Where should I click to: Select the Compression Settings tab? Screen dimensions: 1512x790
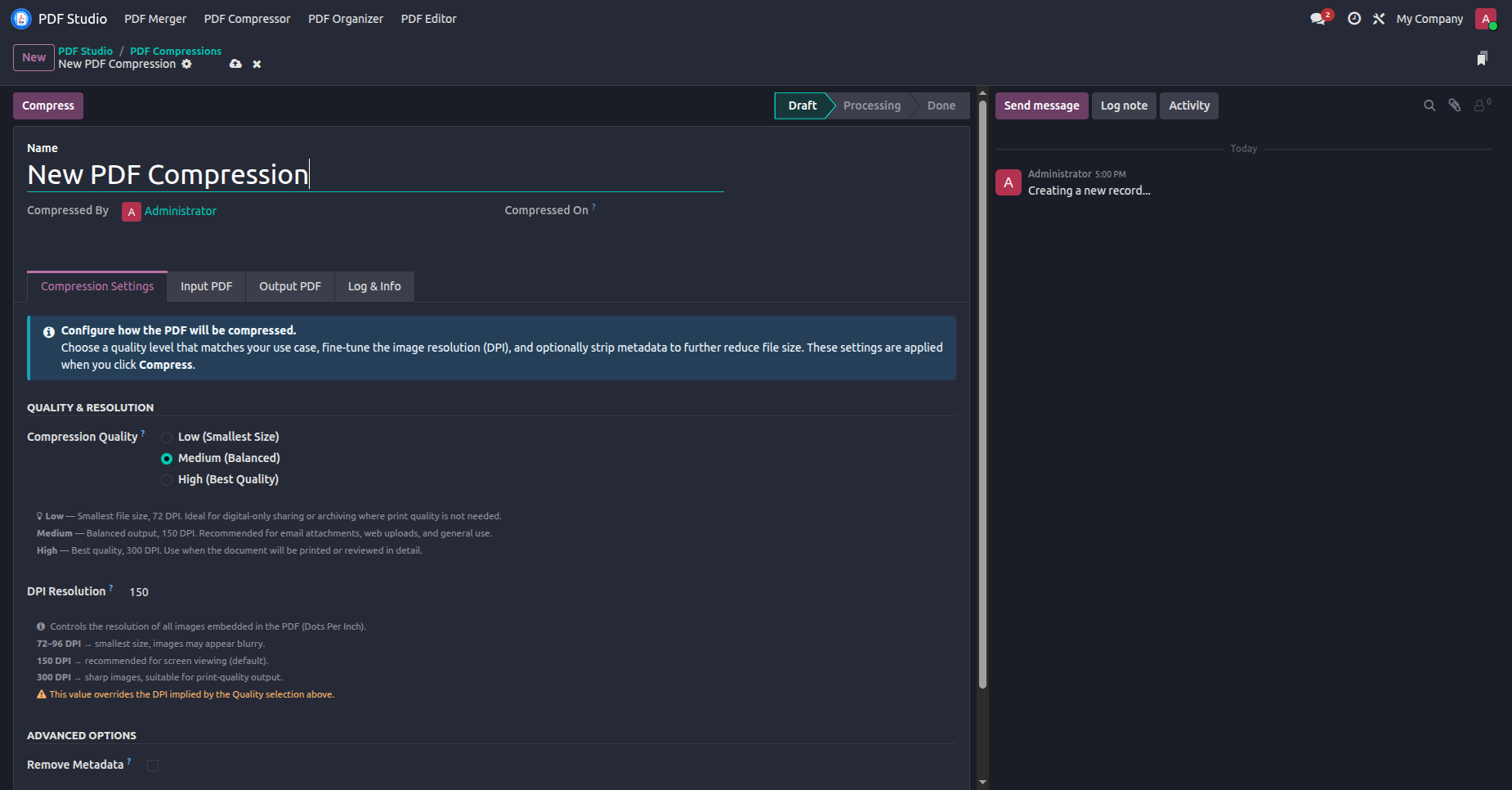pyautogui.click(x=97, y=286)
